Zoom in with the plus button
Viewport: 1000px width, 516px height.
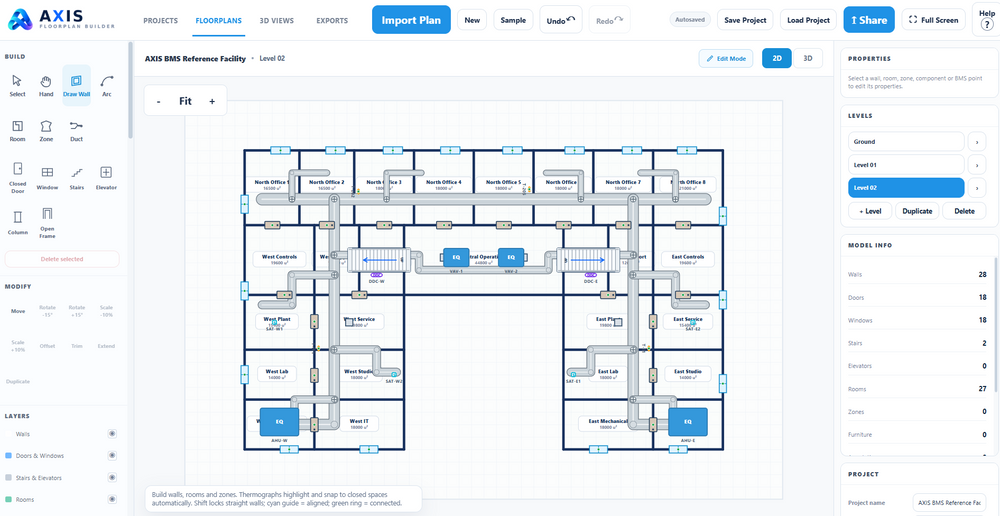[x=212, y=101]
